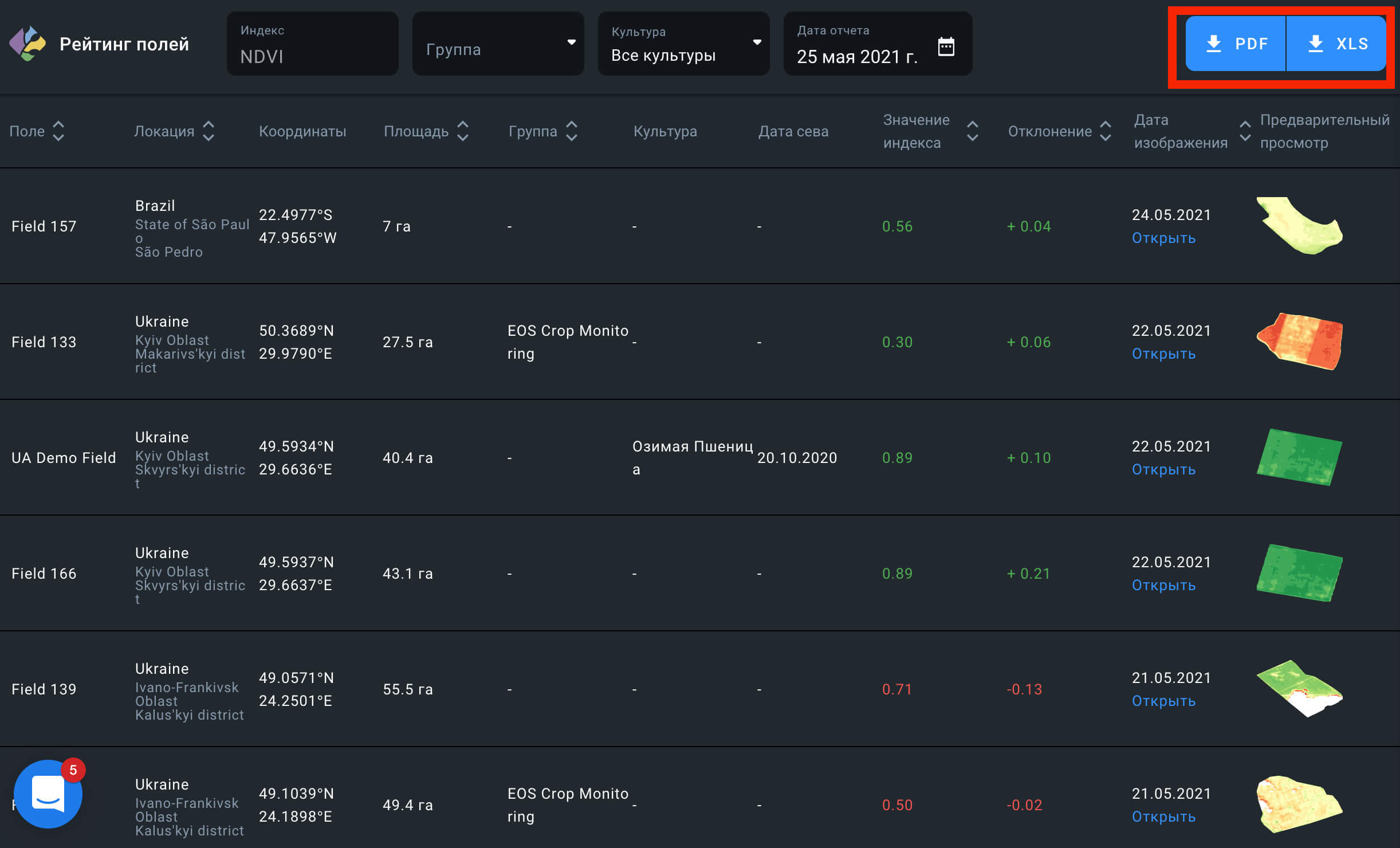Sort by the Площадь column arrows

click(x=463, y=131)
